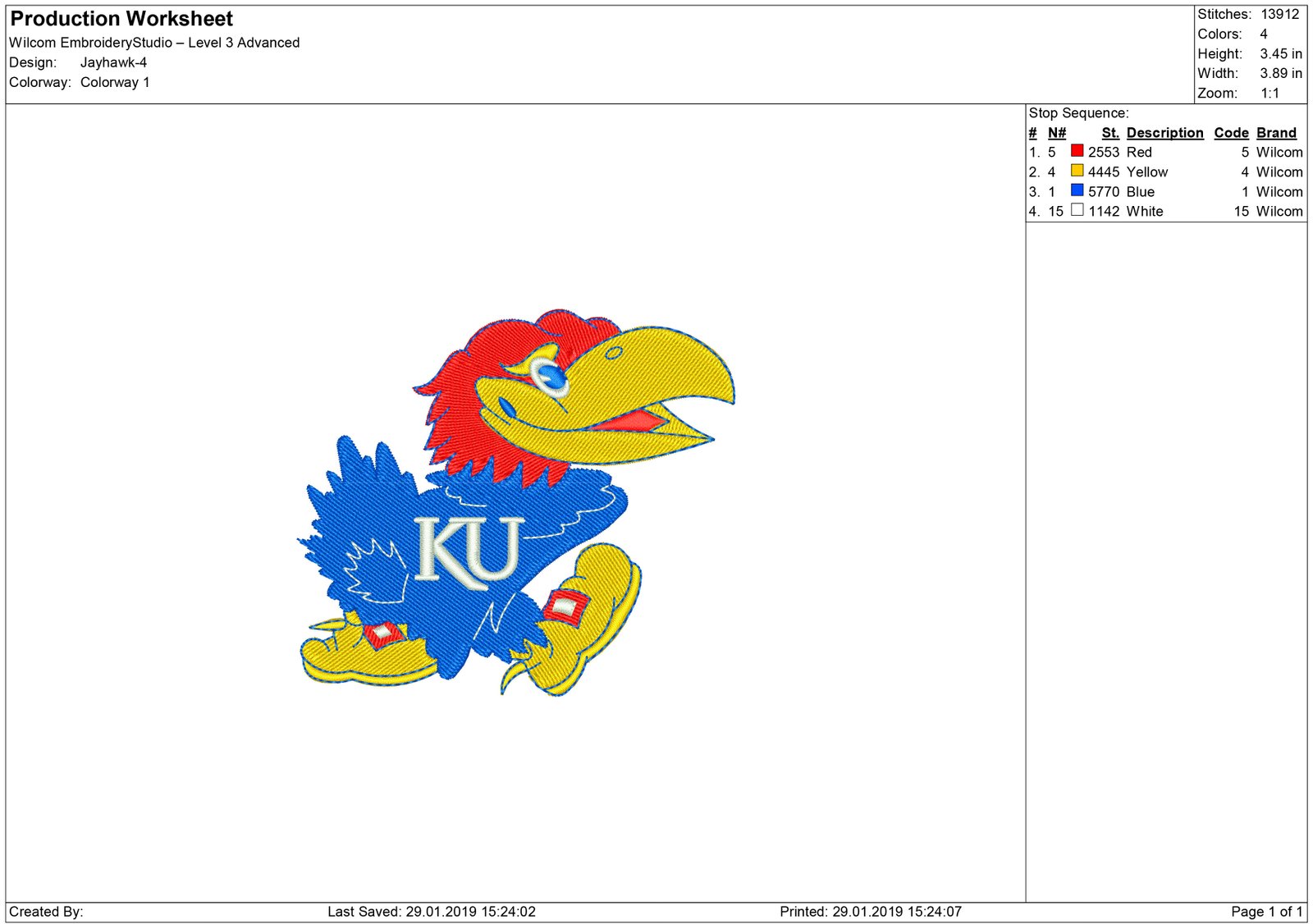Click the red thread color swatch

(1077, 151)
